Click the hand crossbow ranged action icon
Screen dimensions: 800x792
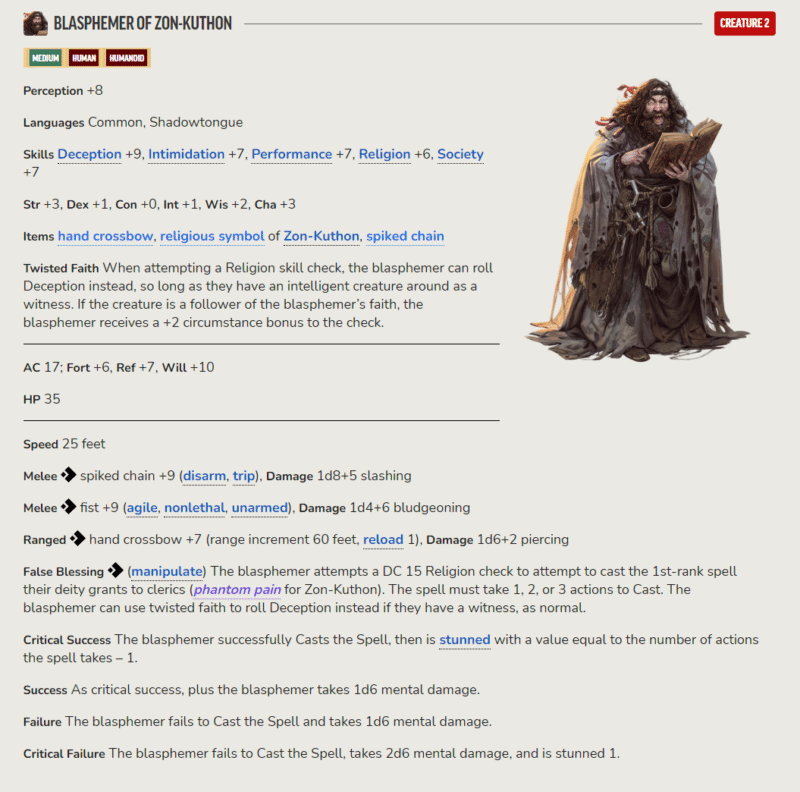(78, 538)
